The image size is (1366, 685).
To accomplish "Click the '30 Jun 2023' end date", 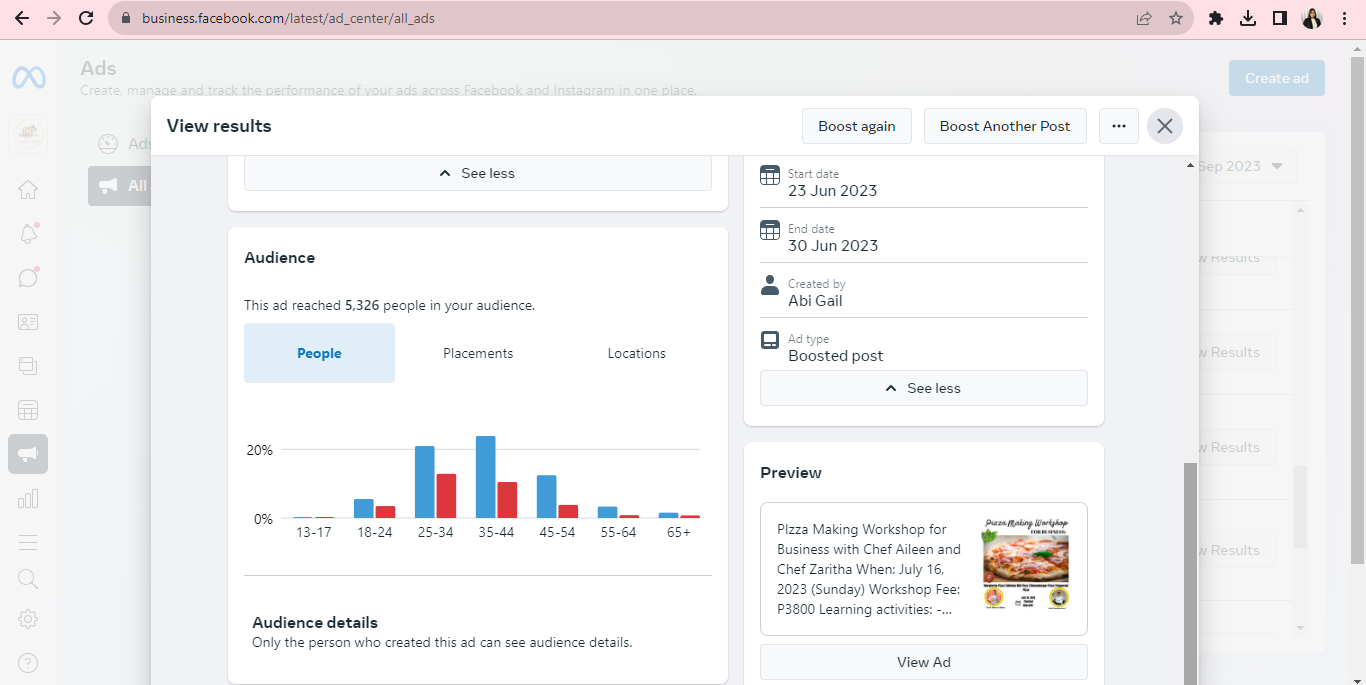I will click(833, 245).
